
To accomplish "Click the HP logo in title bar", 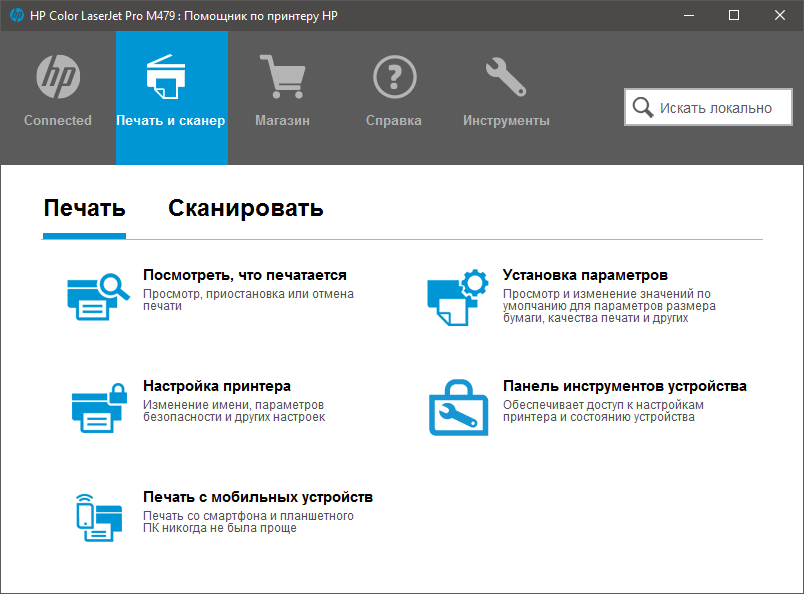I will click(x=16, y=15).
